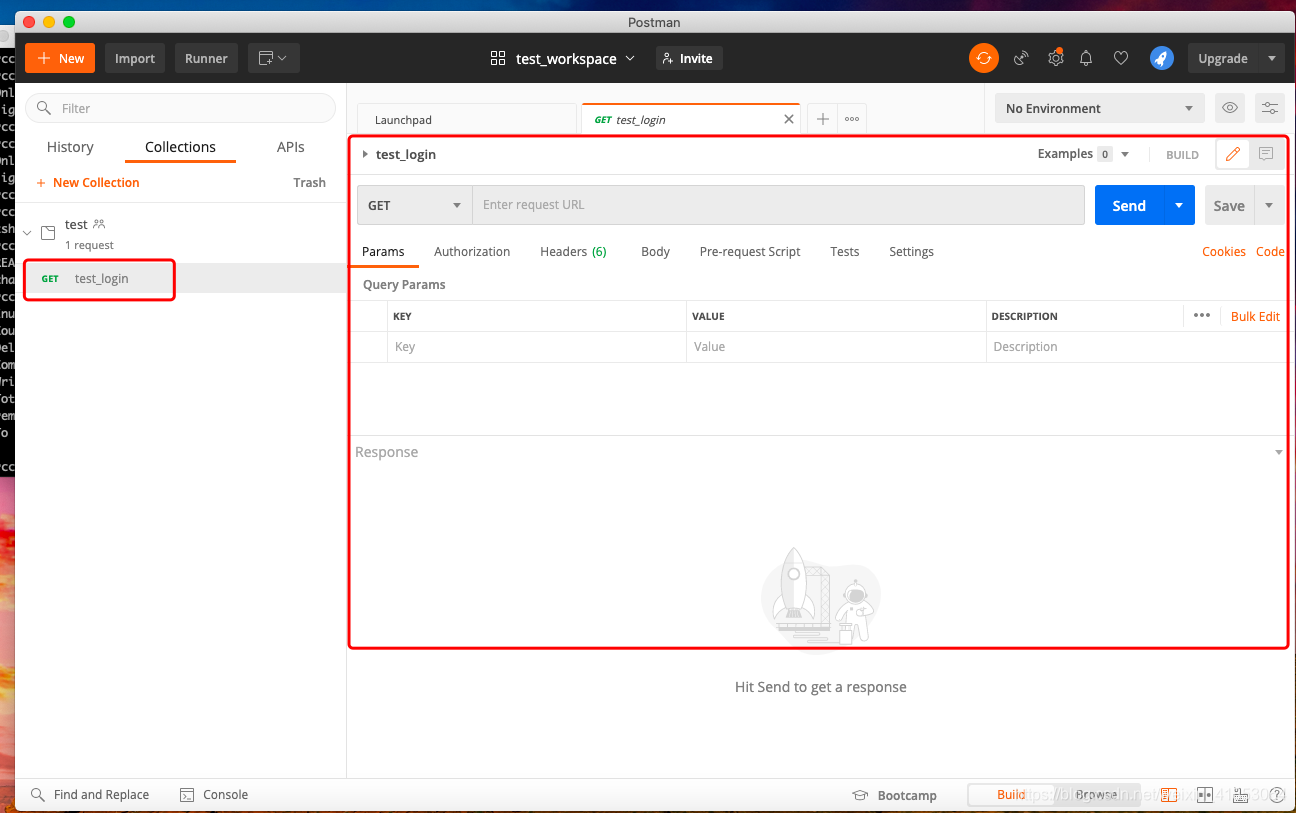Click the query param Key cell
This screenshot has height=813, width=1296.
[x=536, y=347]
